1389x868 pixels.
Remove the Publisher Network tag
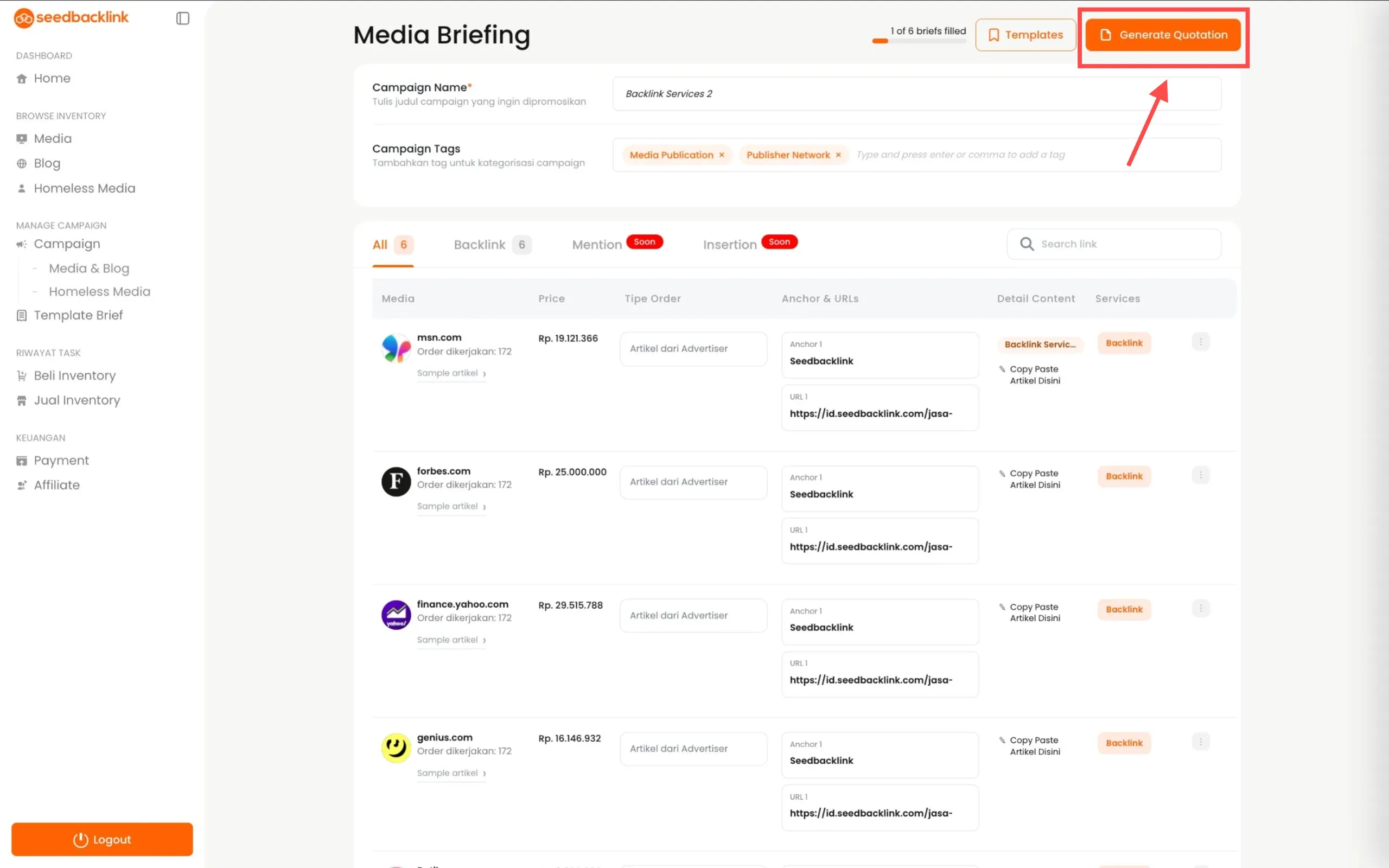coord(838,155)
